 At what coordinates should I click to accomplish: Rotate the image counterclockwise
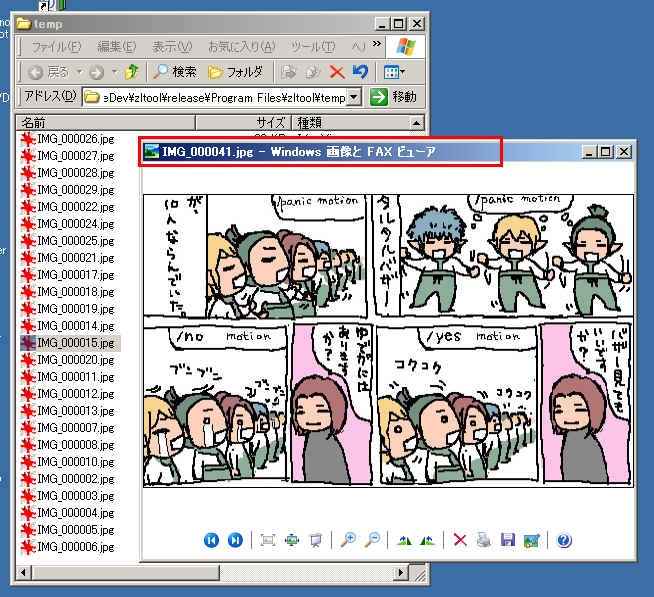428,540
